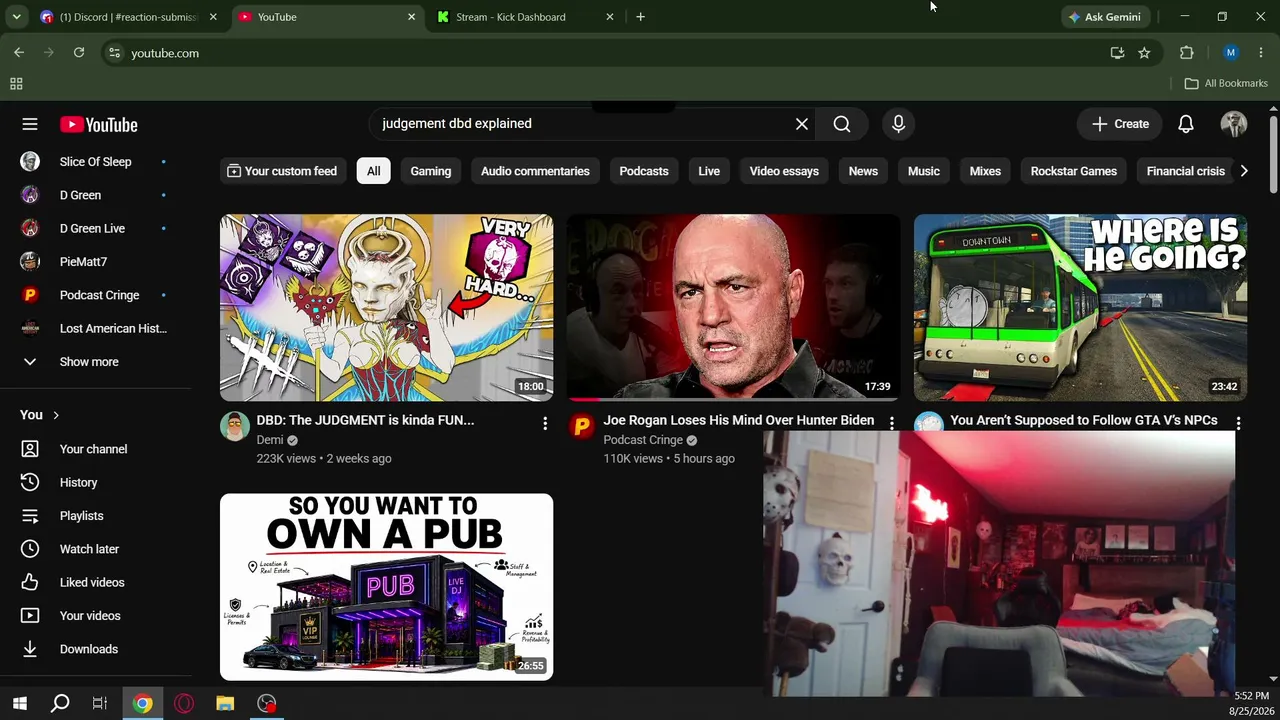Start voice search with the microphone
Viewport: 1280px width, 720px height.
coord(898,124)
